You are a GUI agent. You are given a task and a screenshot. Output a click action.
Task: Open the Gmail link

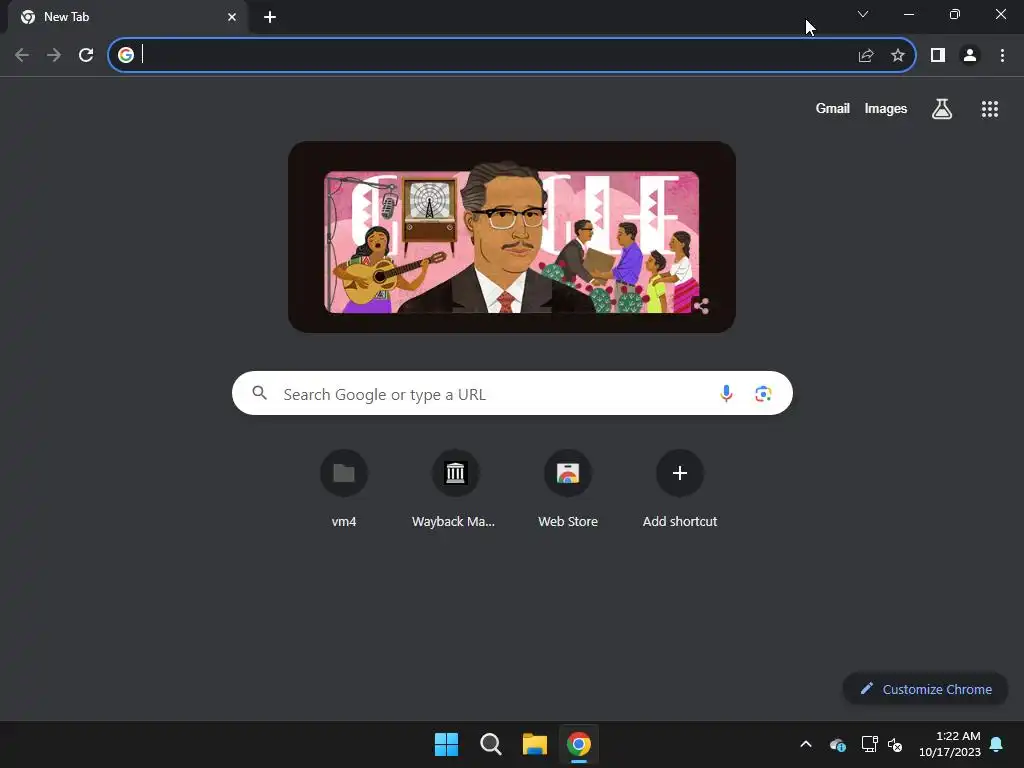click(832, 108)
